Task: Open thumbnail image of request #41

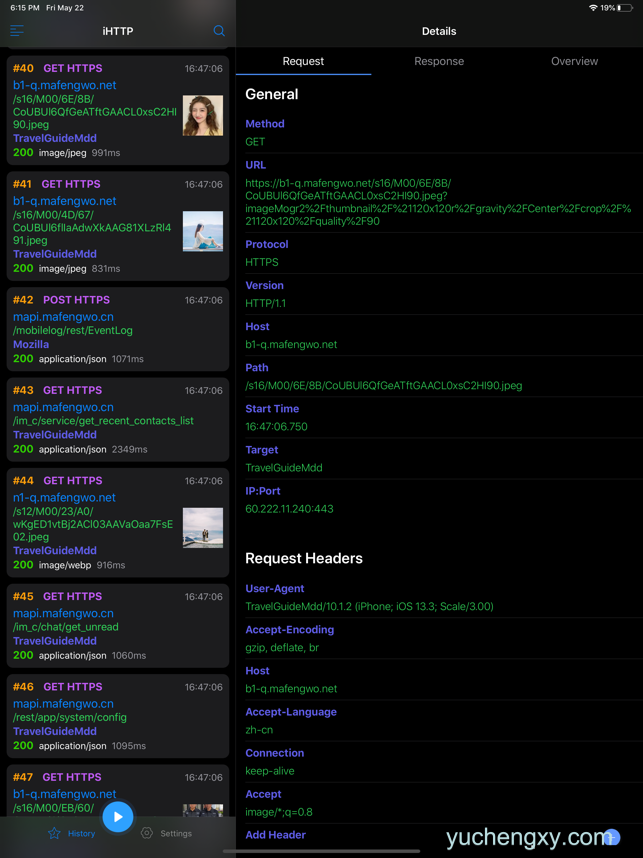Action: point(202,231)
